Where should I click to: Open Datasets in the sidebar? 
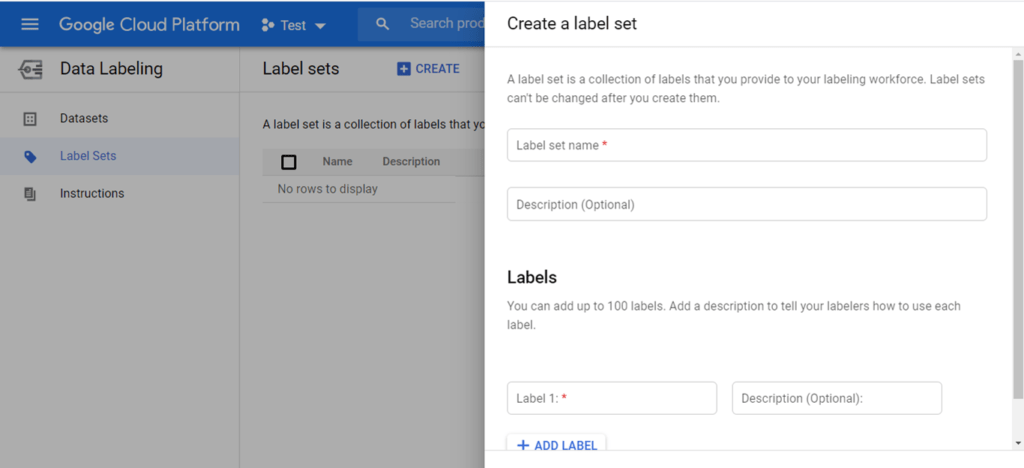[120, 119]
